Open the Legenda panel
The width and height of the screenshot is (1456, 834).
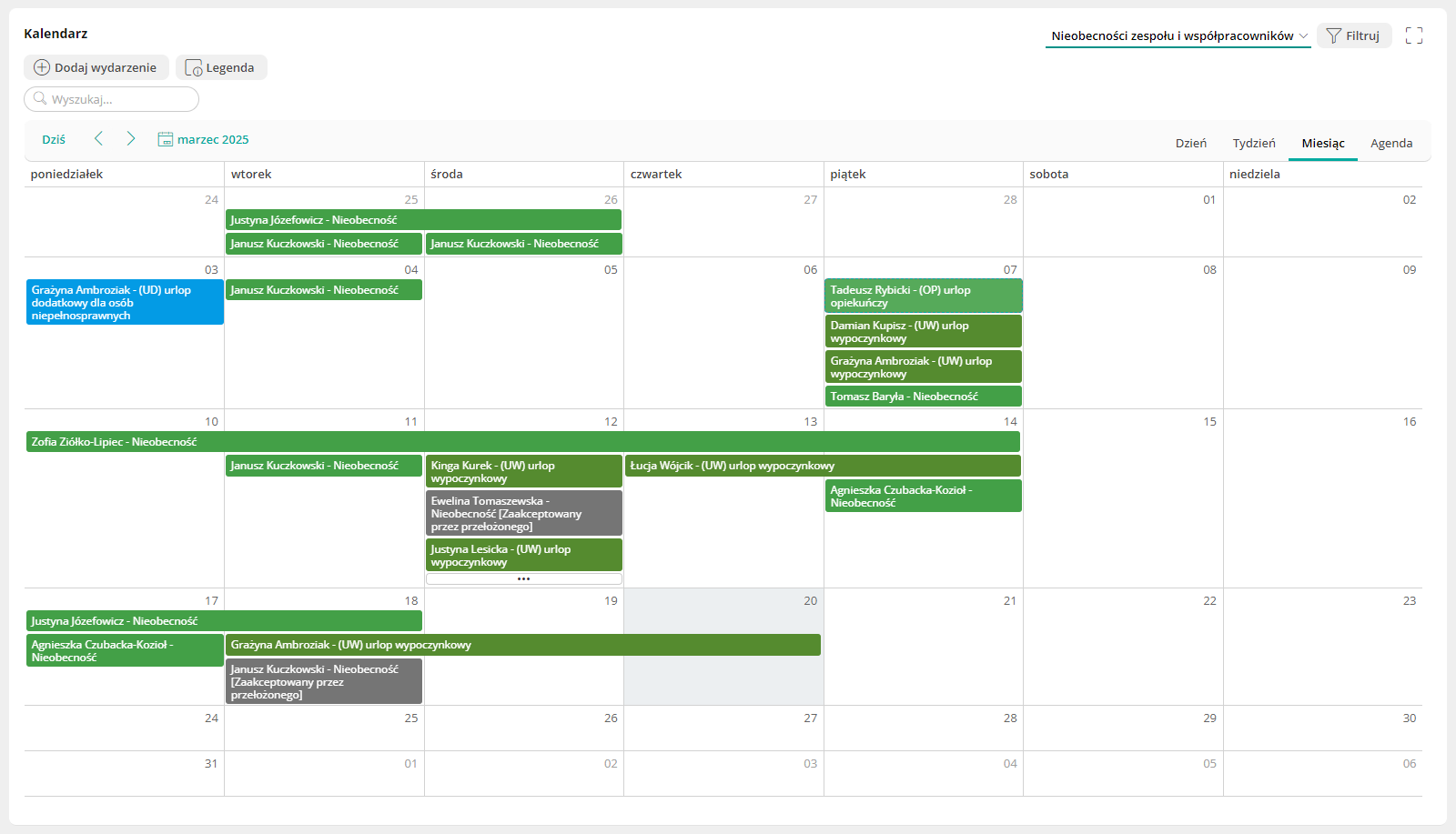pos(221,67)
